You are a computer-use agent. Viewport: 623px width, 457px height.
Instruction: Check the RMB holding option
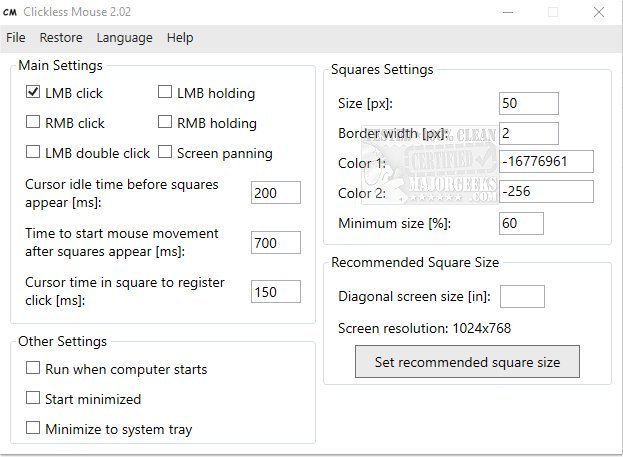pyautogui.click(x=166, y=123)
